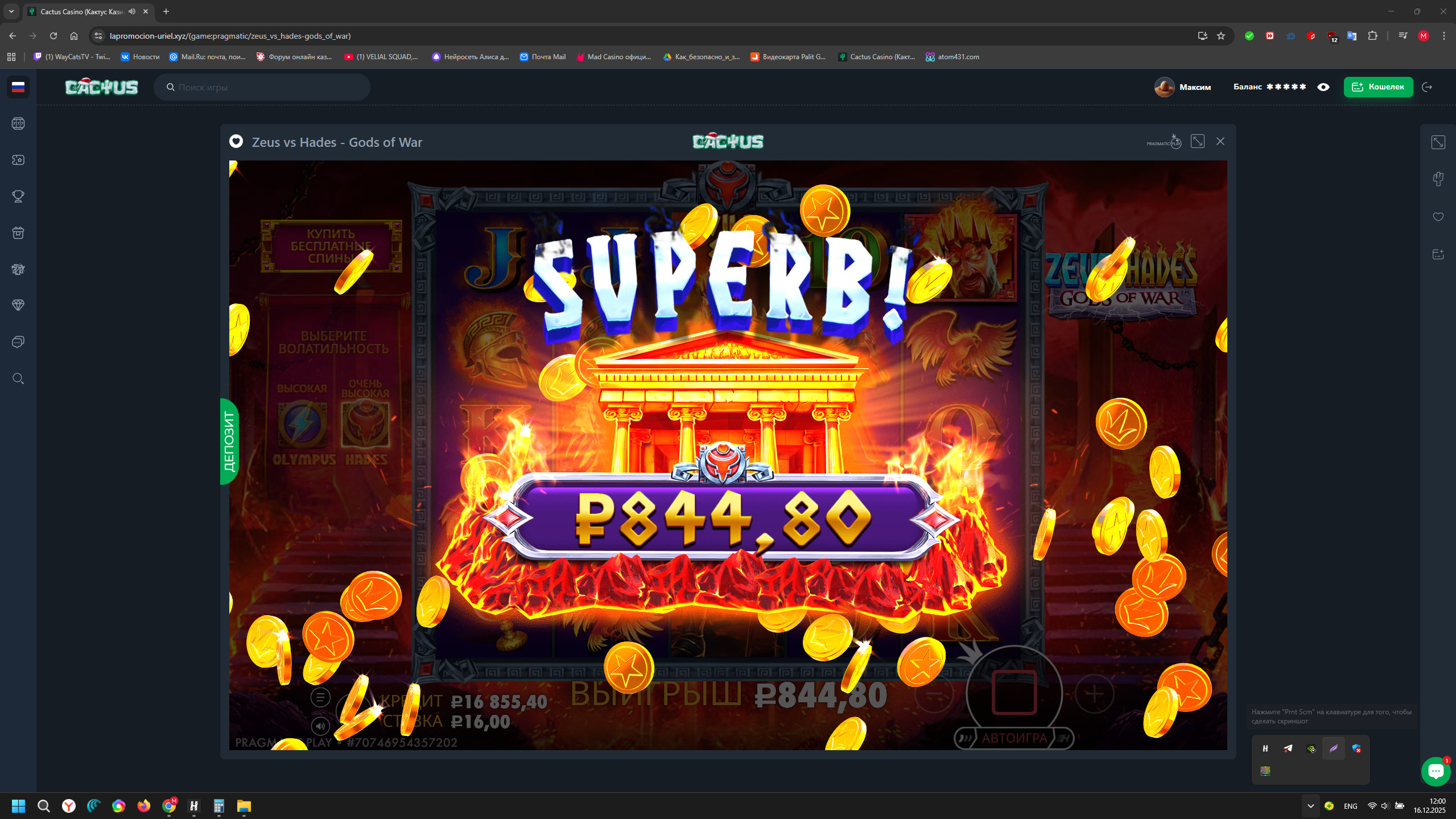Click the green Кошелек button

pos(1378,87)
